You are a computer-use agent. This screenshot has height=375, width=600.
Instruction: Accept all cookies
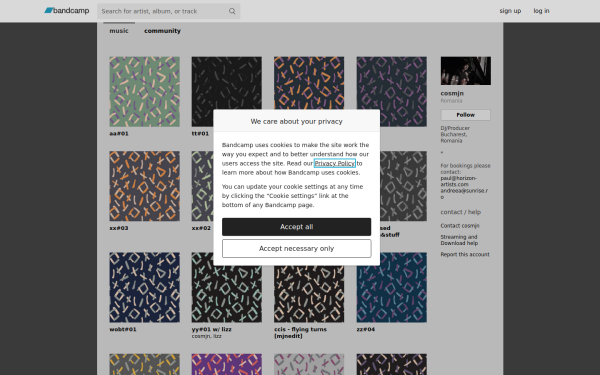pos(297,227)
